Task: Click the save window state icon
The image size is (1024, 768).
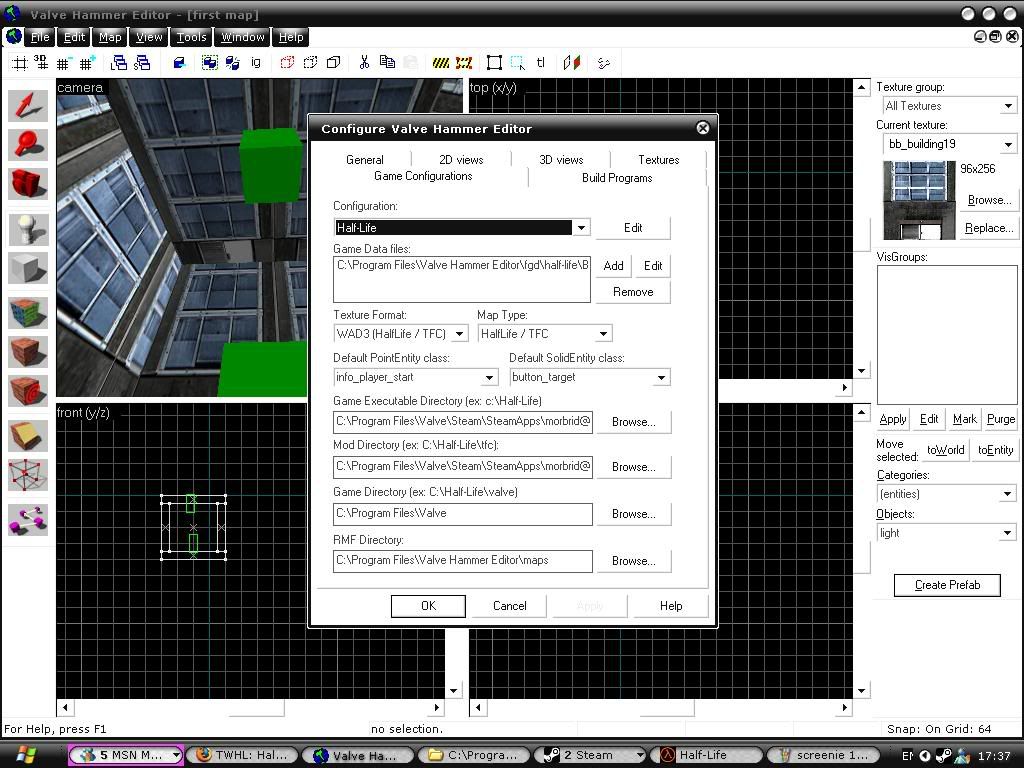Action: (x=142, y=63)
